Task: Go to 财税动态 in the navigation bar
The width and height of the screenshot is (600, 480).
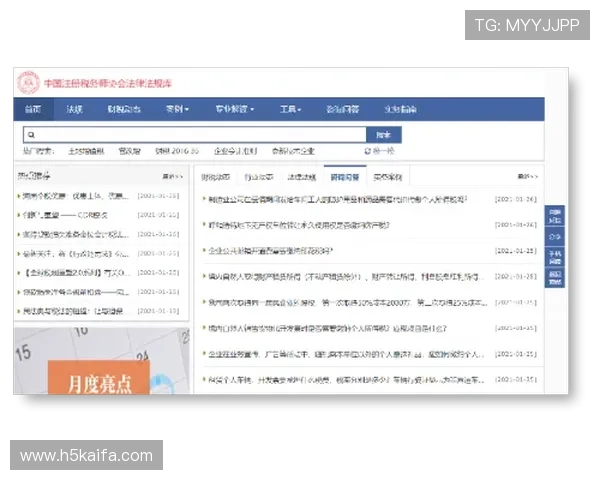Action: [124, 109]
